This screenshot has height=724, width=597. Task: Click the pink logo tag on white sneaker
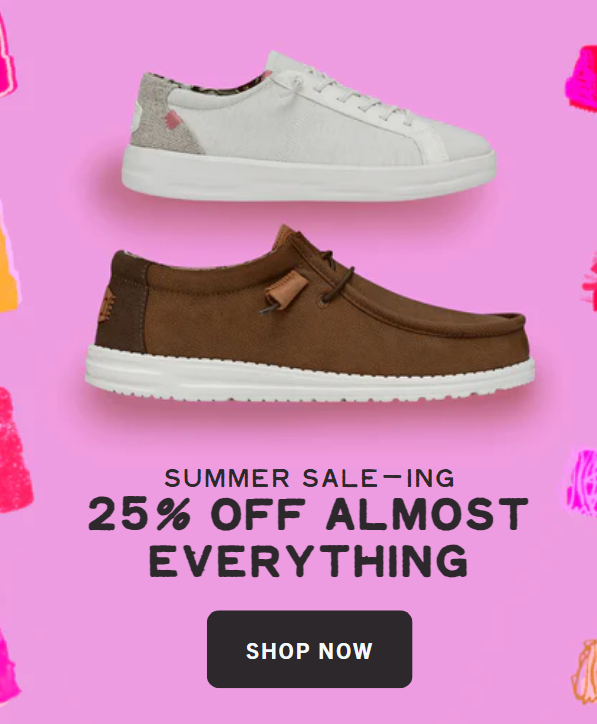click(x=173, y=120)
